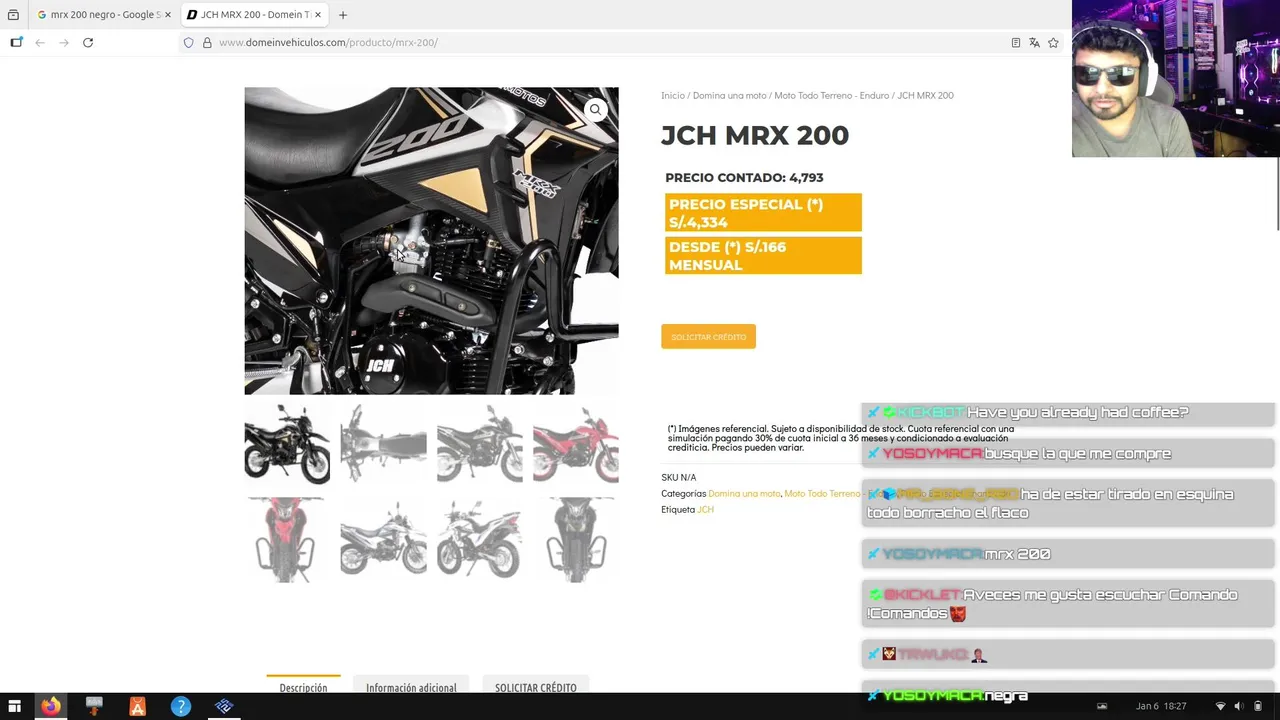Screen dimensions: 1280x720
Task: Open the network Wi-Fi tray icon
Action: coord(1220,706)
